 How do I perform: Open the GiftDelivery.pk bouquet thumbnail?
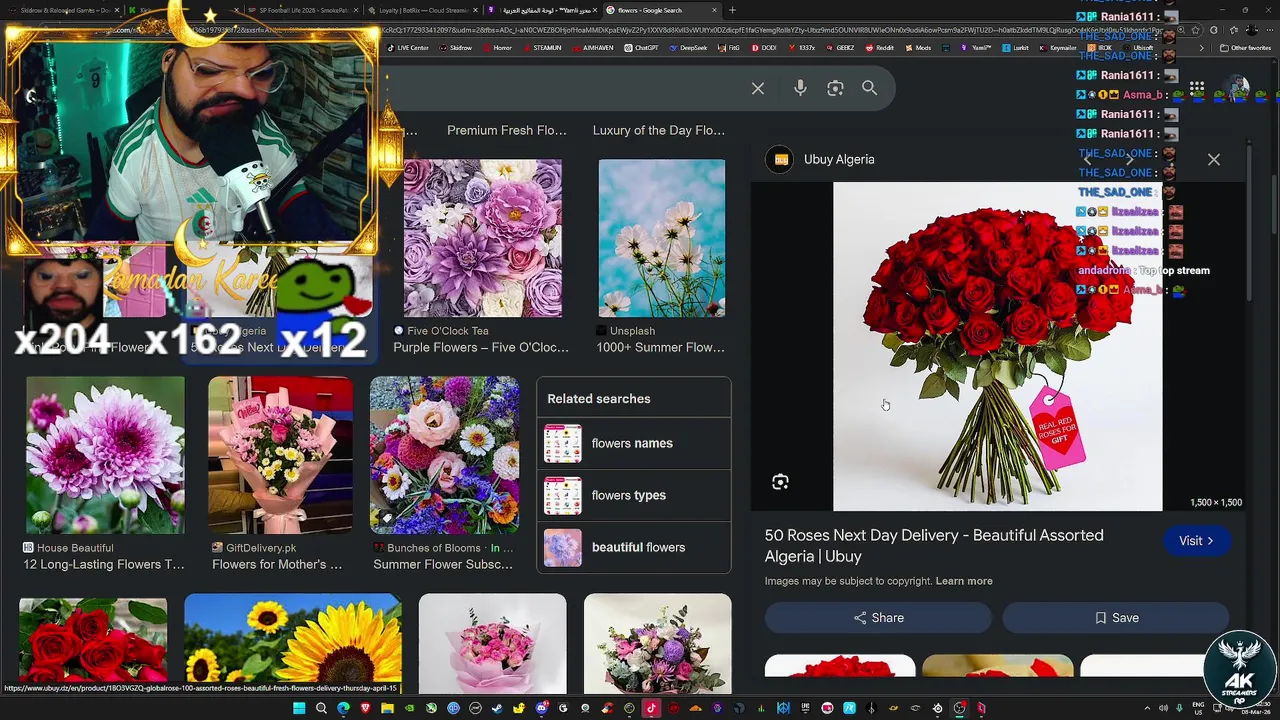pos(280,455)
